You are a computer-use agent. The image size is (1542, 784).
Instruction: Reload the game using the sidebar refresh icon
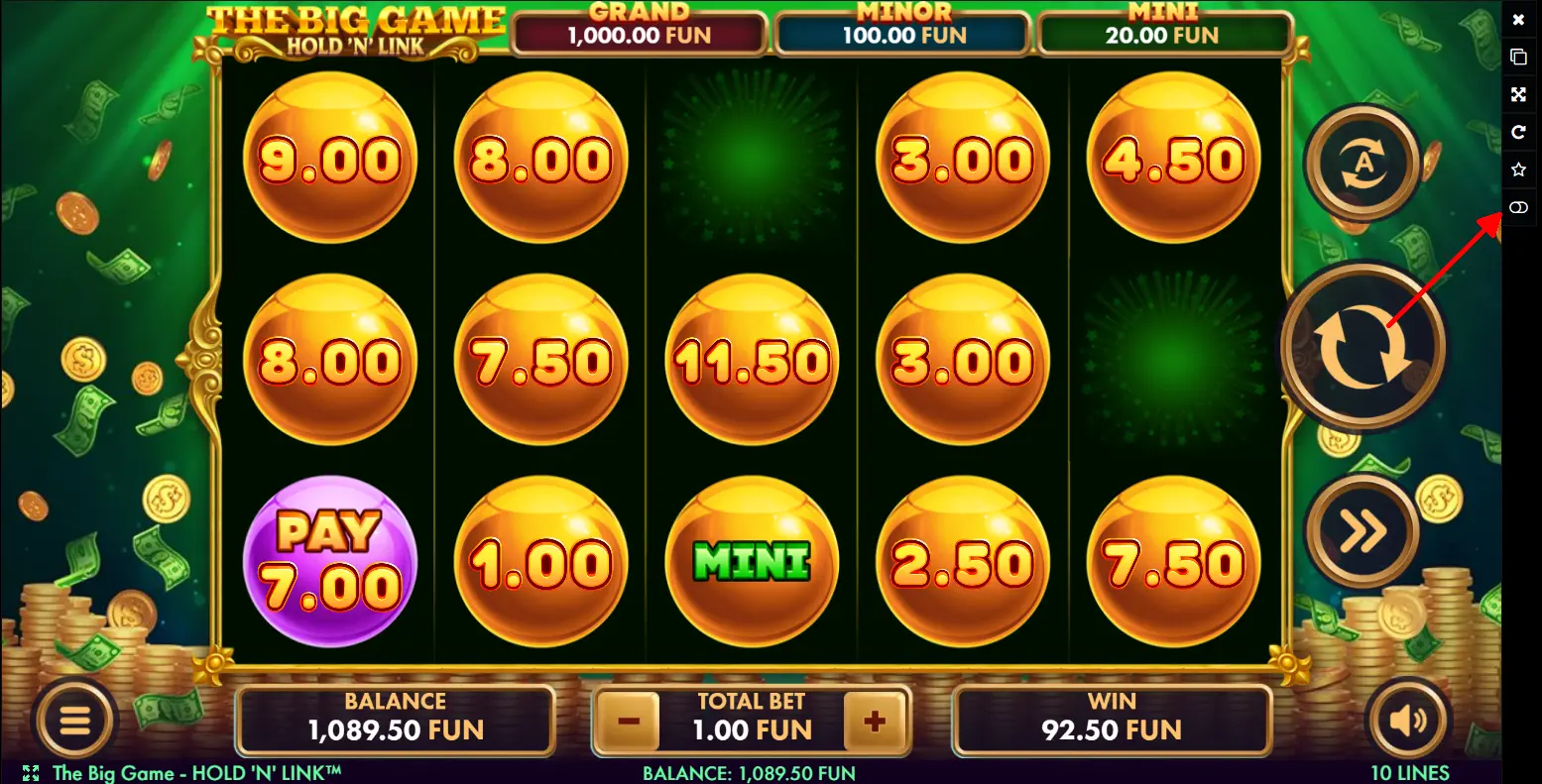coord(1518,132)
